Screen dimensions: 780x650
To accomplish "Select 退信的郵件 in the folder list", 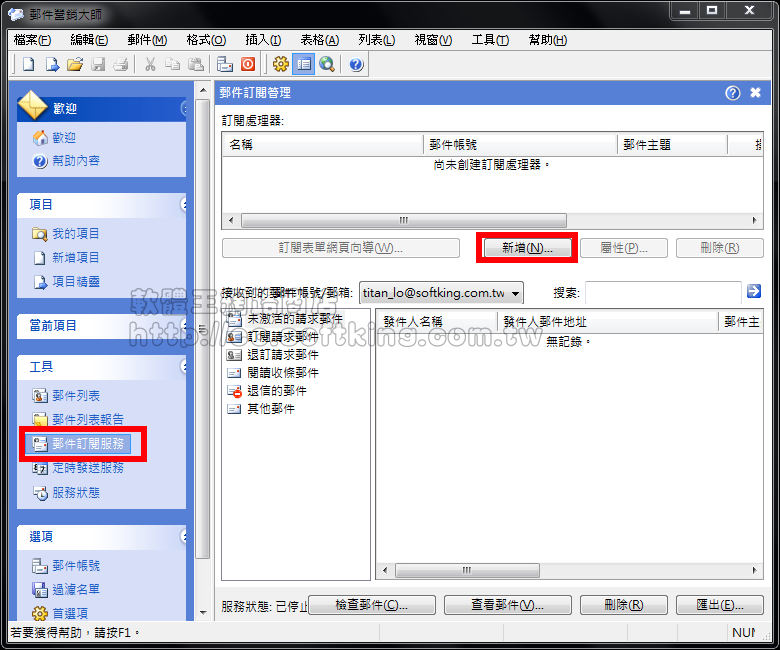I will pyautogui.click(x=276, y=390).
